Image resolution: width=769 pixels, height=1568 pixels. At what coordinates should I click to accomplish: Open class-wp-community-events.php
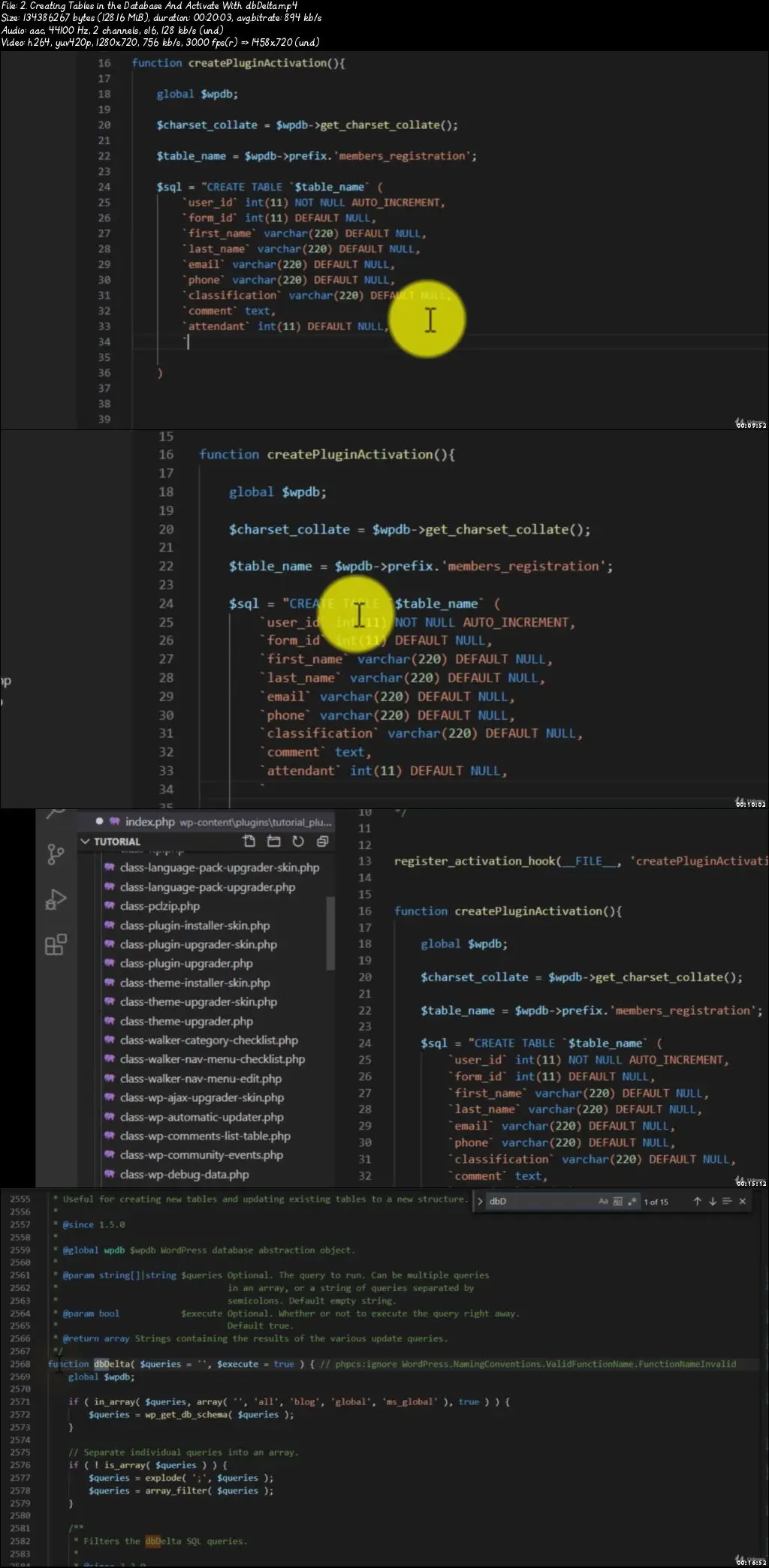tap(201, 1155)
